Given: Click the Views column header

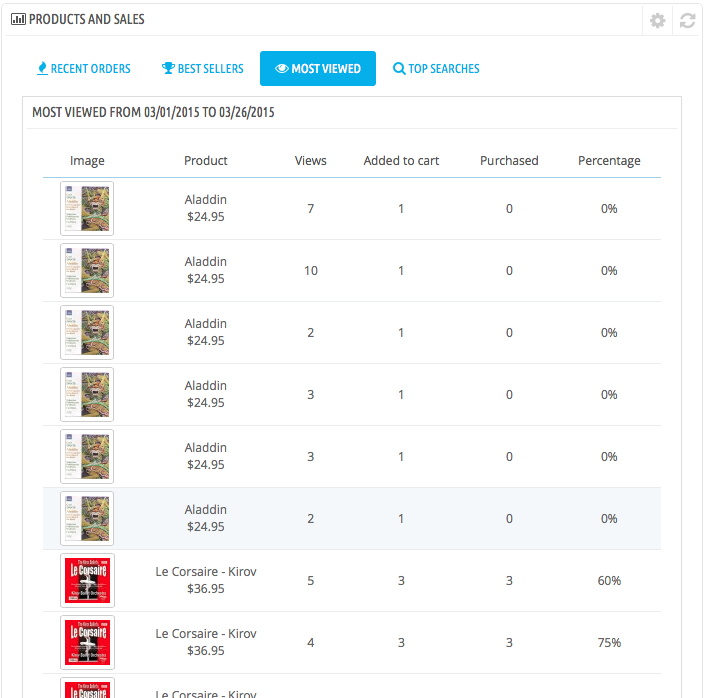Looking at the screenshot, I should click(x=311, y=161).
